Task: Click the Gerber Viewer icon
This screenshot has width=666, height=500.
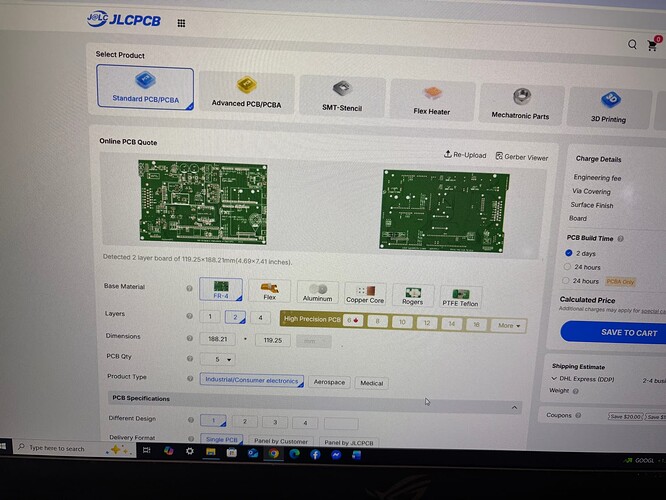Action: (x=500, y=157)
